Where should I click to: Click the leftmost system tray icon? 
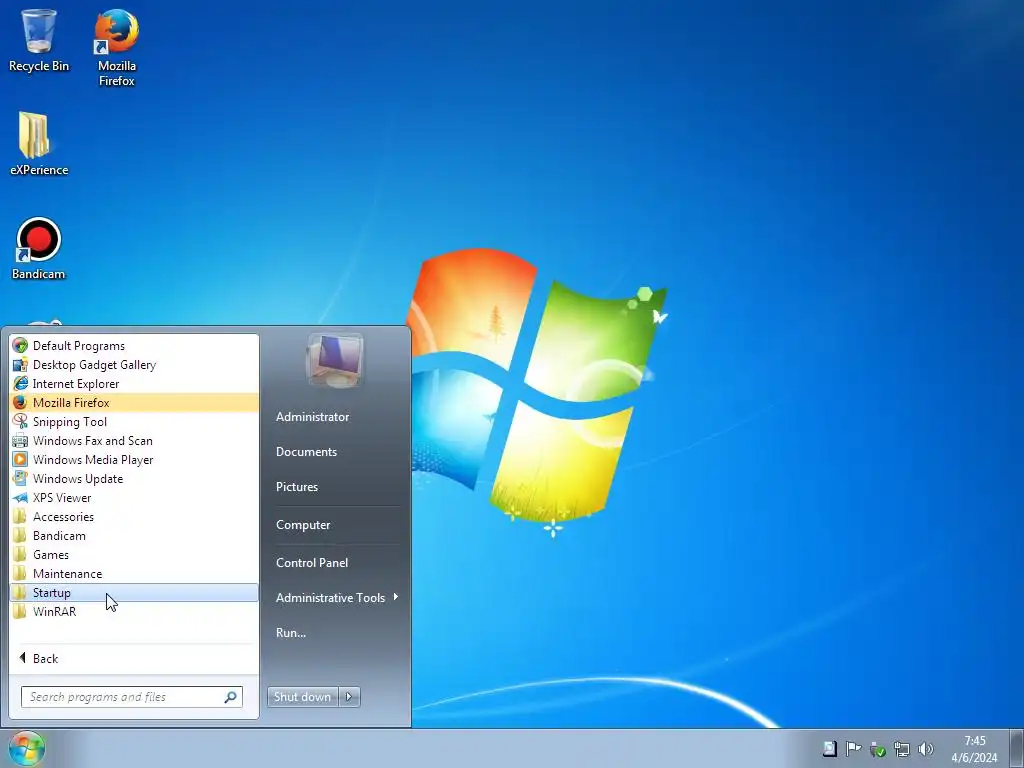coord(829,749)
